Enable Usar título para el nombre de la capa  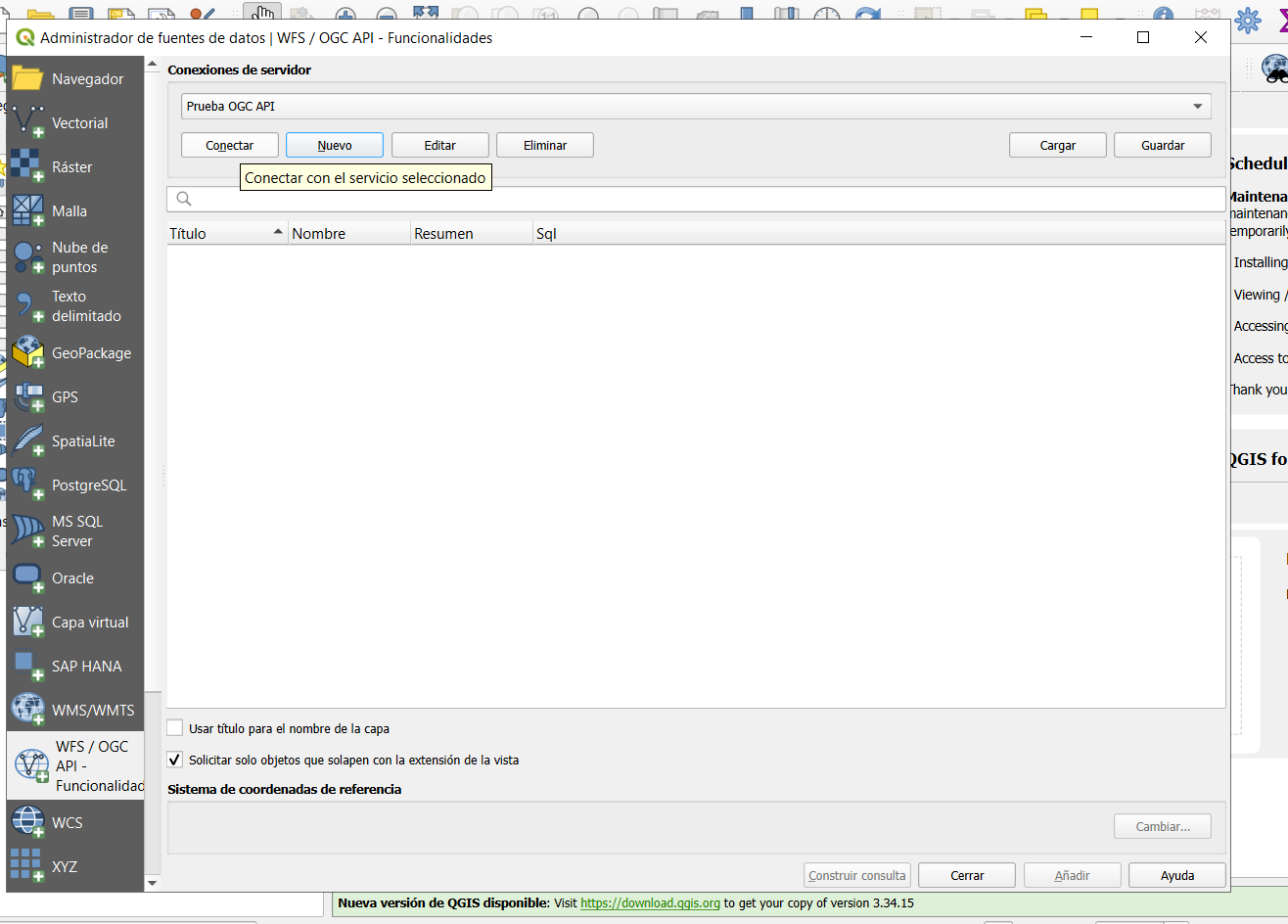(x=175, y=728)
